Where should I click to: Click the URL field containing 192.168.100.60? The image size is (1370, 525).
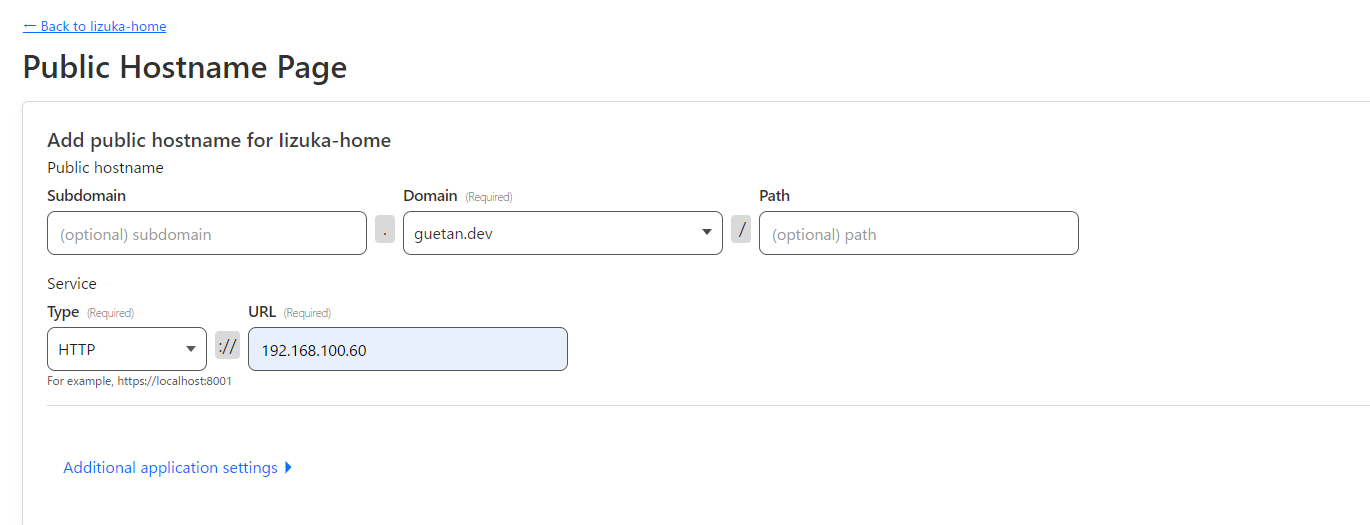point(408,350)
